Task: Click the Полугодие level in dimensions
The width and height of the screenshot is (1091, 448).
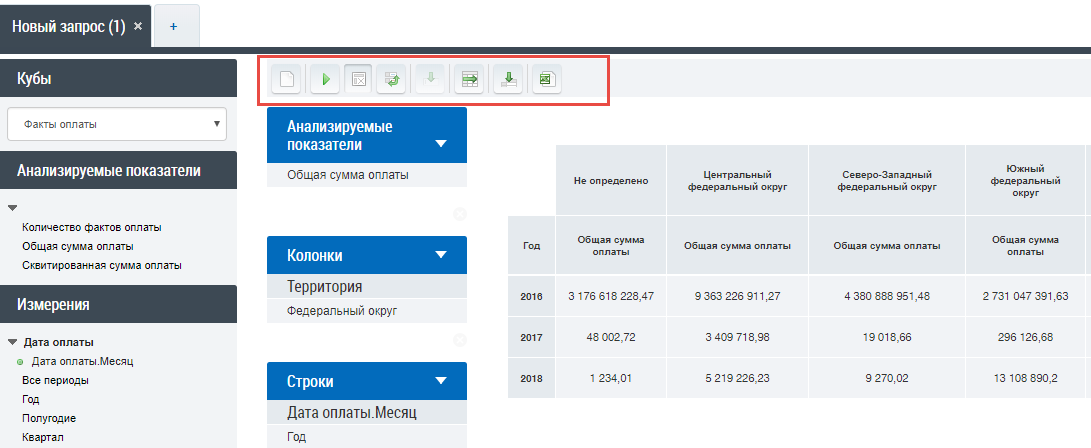Action: coord(49,418)
